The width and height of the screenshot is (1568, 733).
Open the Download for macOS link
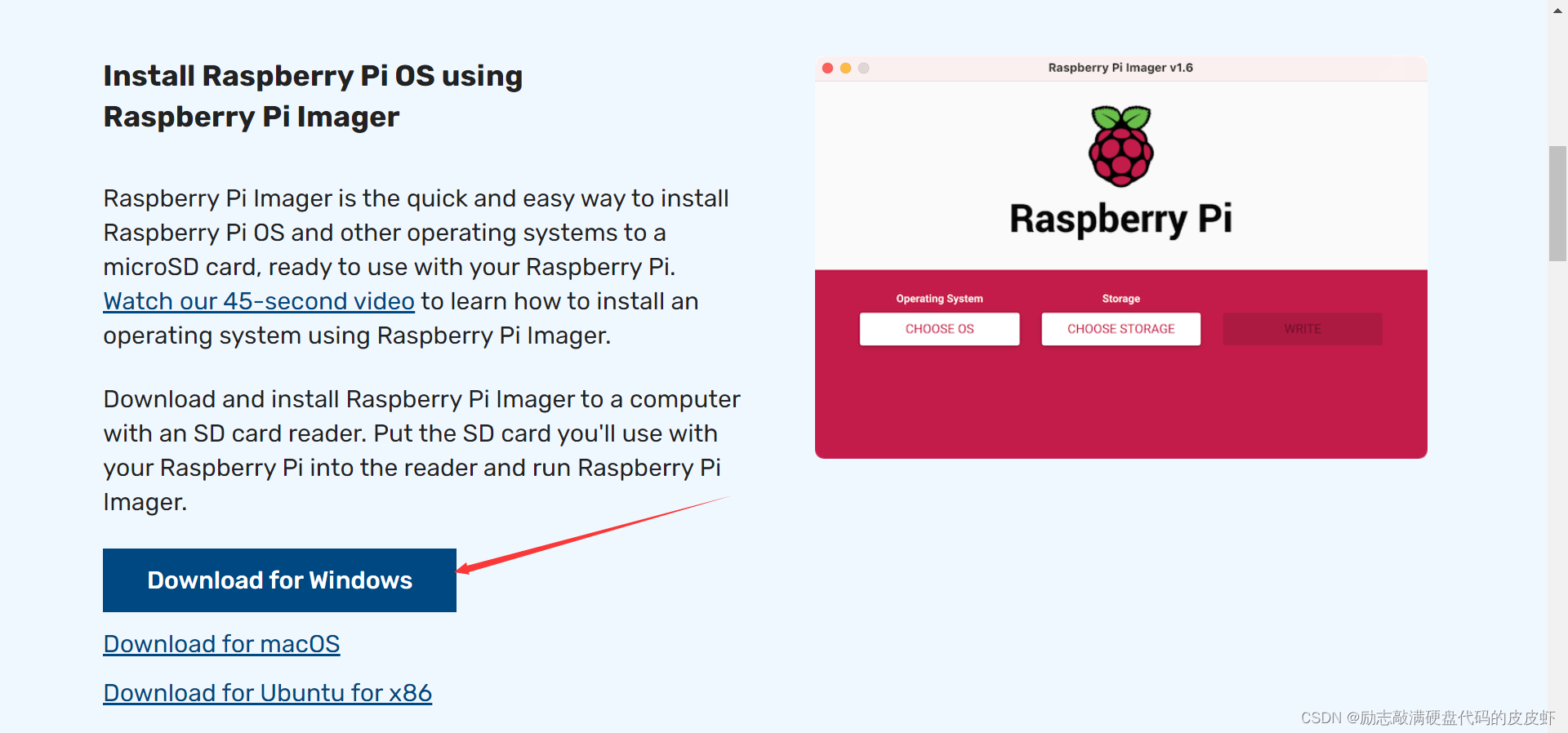coord(221,644)
